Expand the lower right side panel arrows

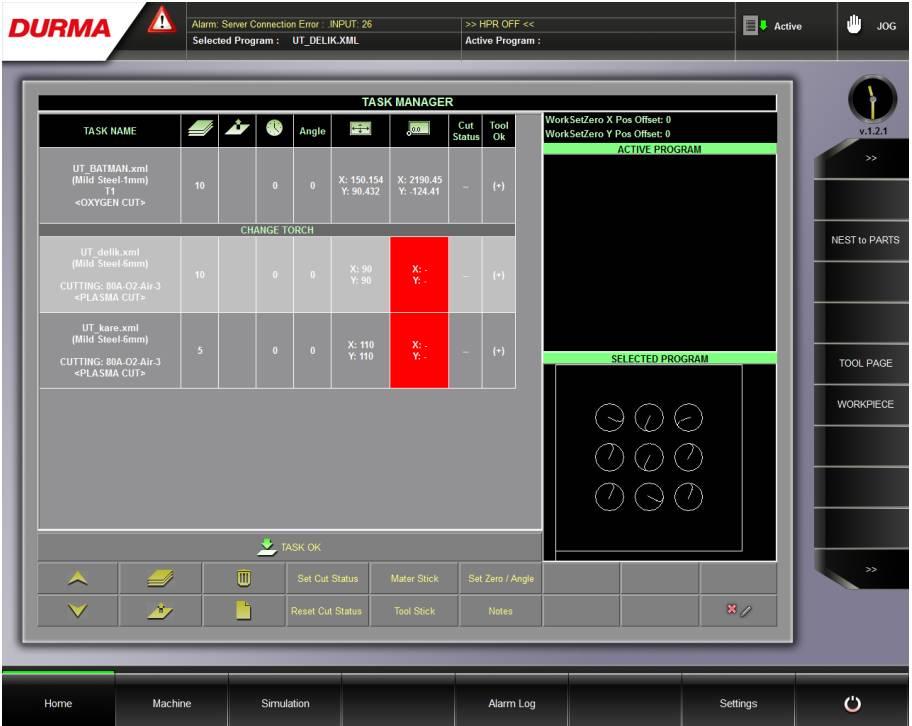(x=870, y=569)
